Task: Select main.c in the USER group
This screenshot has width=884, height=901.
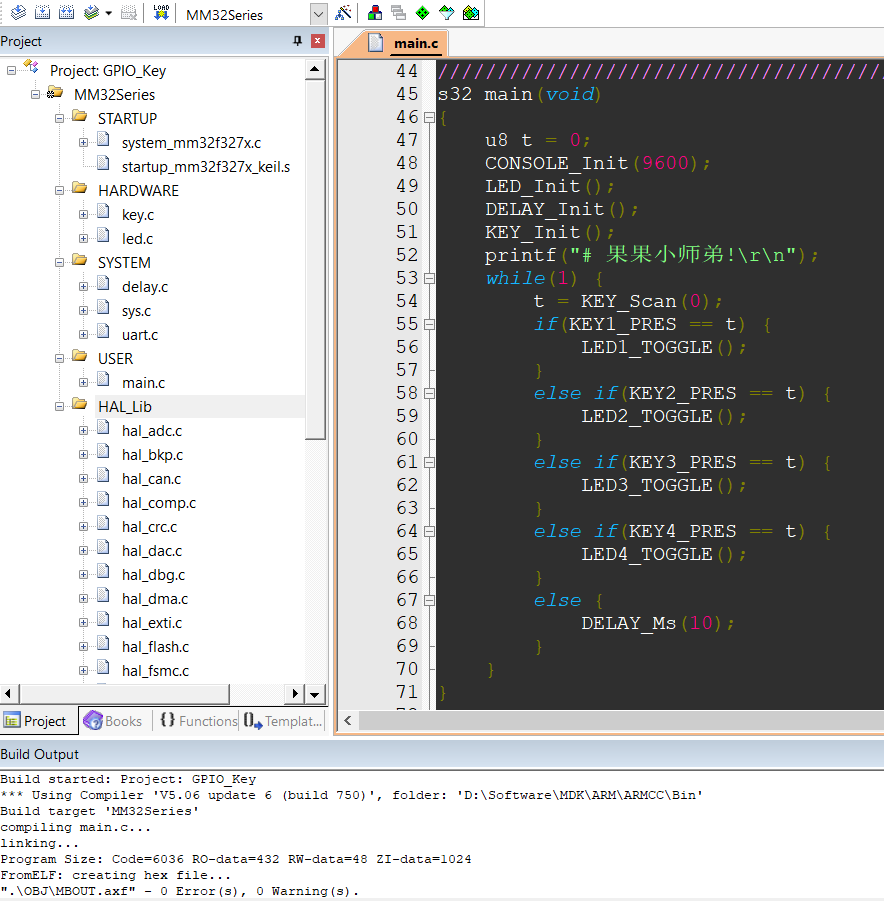Action: (143, 383)
